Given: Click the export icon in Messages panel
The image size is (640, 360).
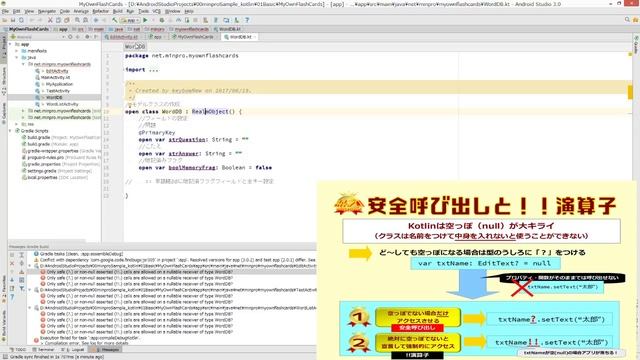Looking at the screenshot, I should 12,289.
